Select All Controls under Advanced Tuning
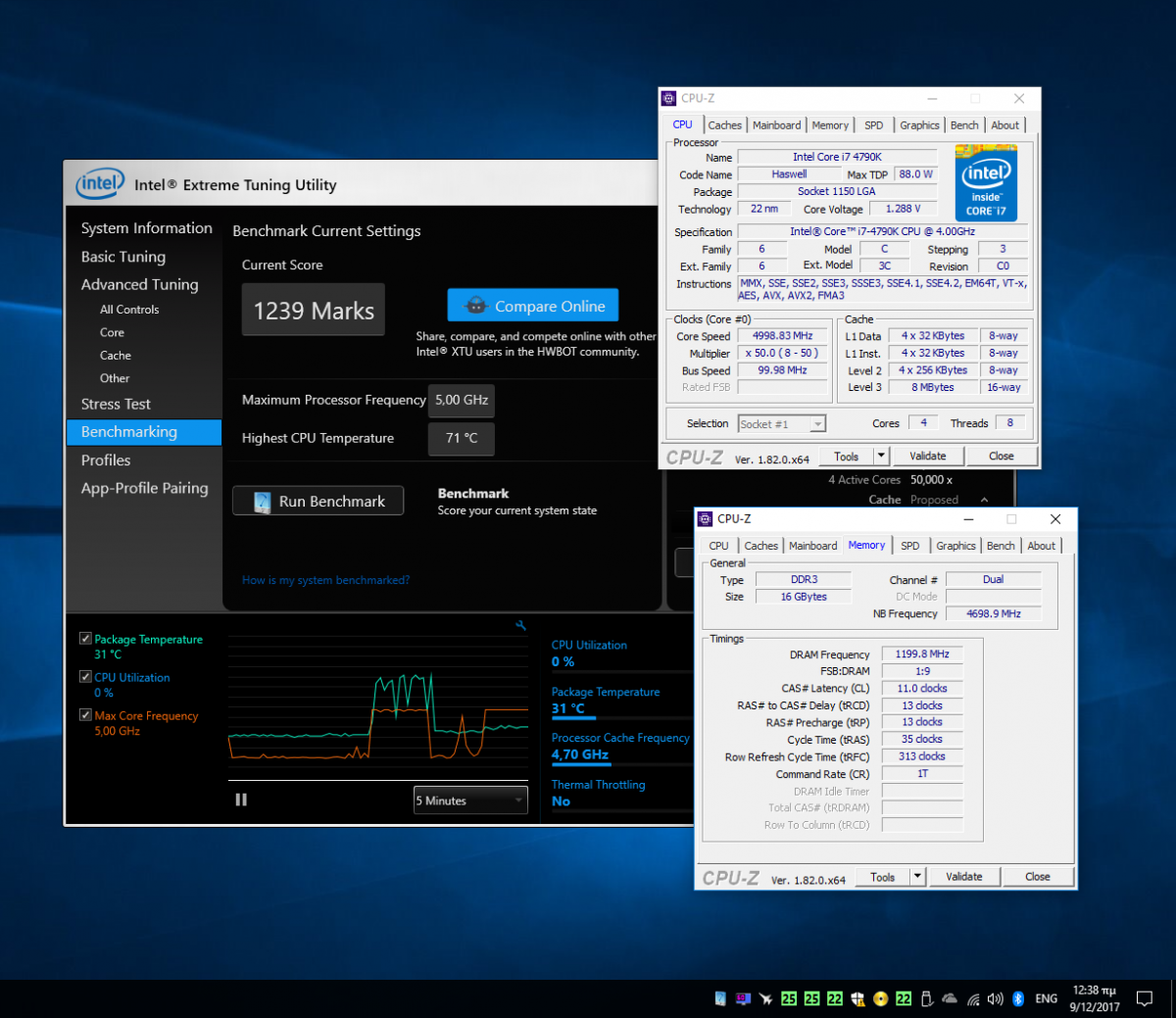 coord(129,310)
